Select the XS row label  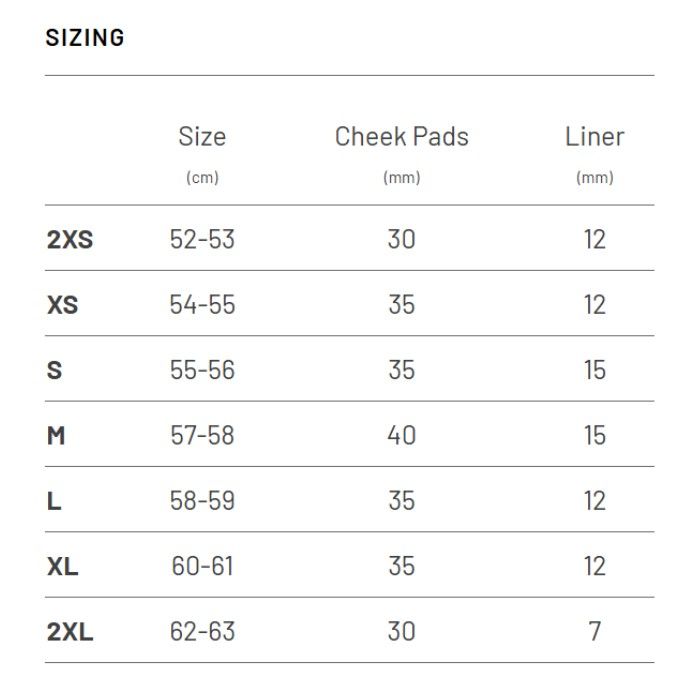tap(62, 305)
